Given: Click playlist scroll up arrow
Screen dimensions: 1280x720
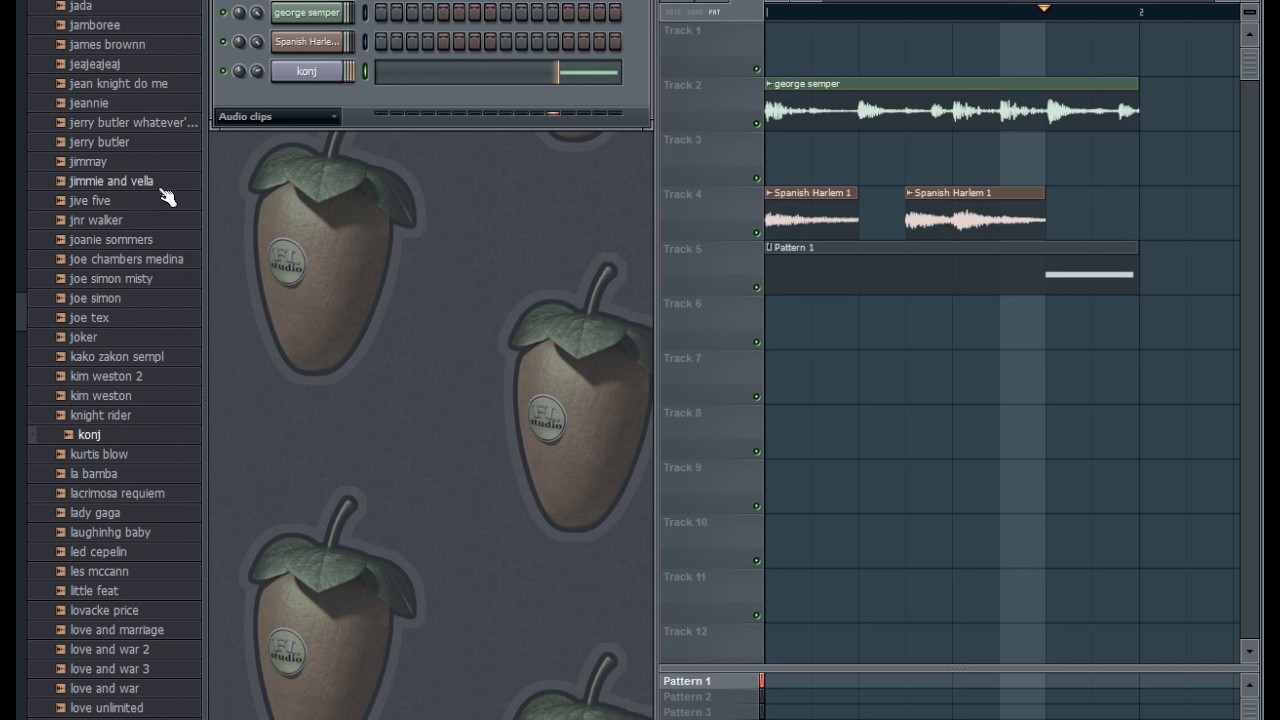Looking at the screenshot, I should click(x=1249, y=33).
